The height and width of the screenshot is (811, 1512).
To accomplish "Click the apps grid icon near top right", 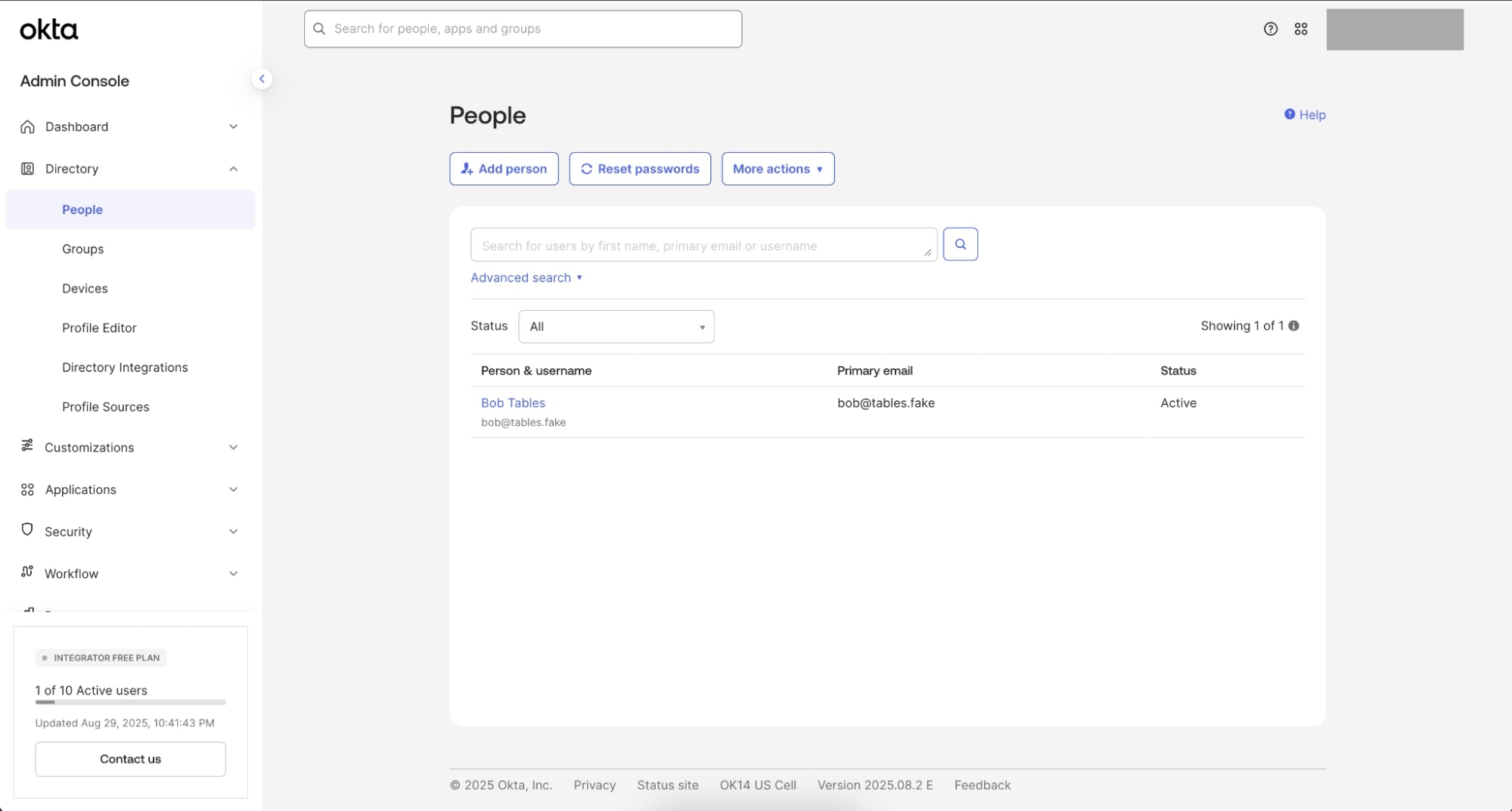I will [1301, 29].
